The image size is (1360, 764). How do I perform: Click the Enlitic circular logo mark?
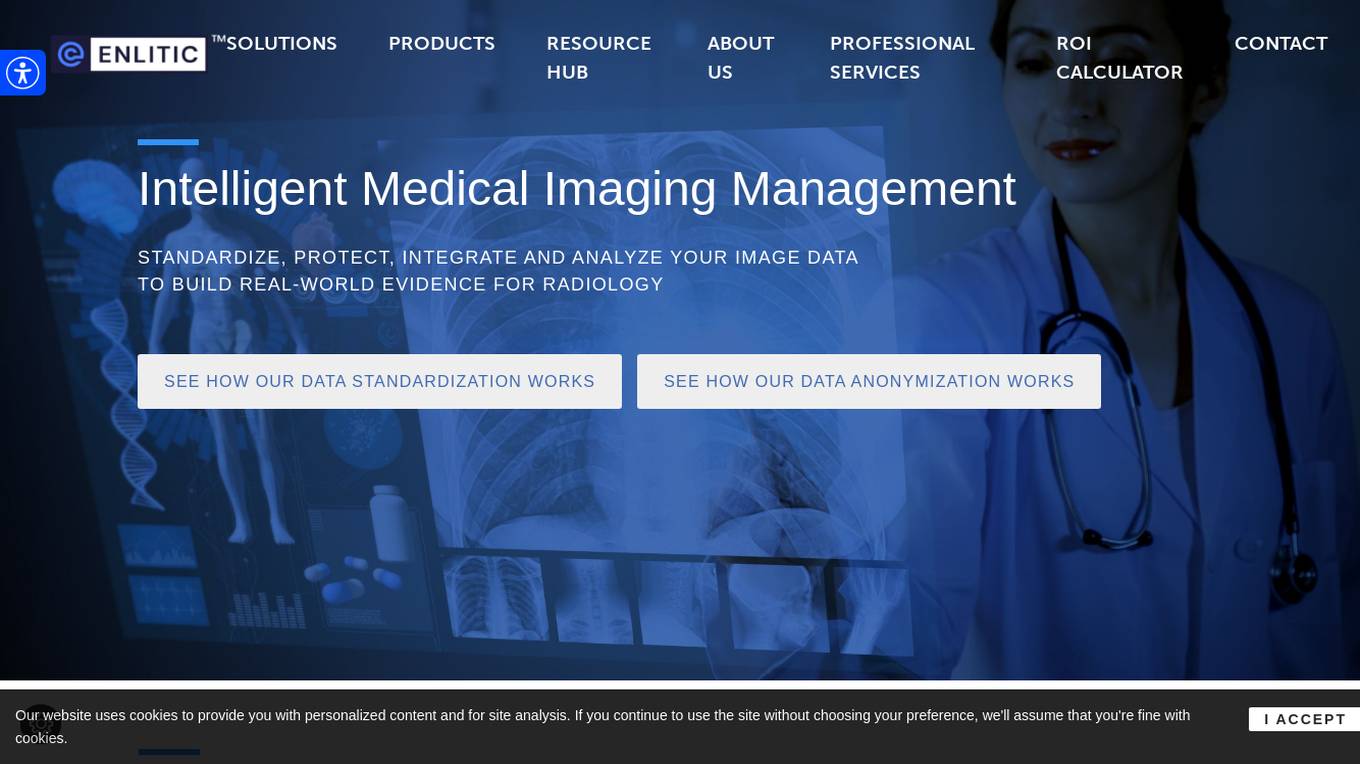[70, 54]
